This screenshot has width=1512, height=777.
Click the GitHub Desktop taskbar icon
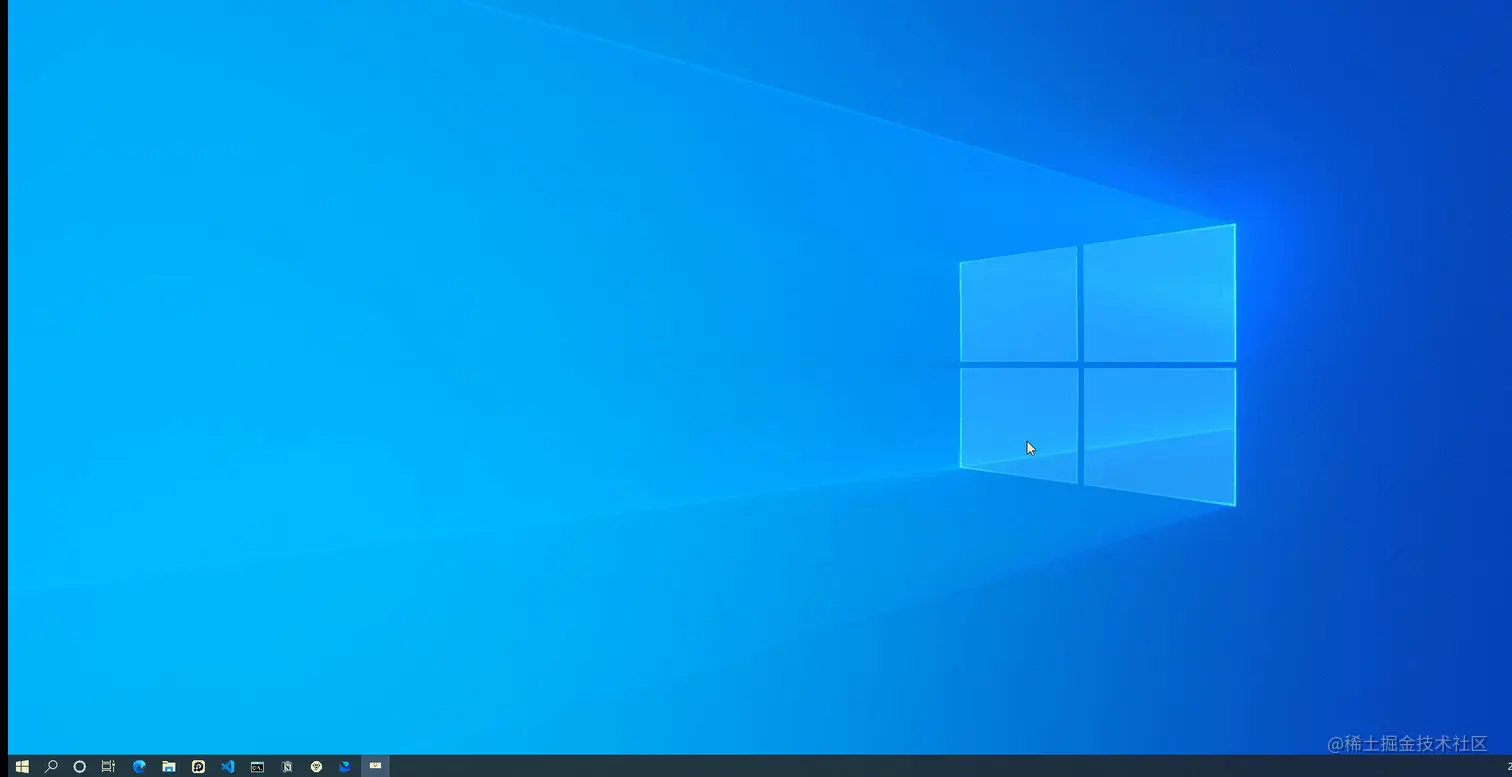pyautogui.click(x=198, y=767)
